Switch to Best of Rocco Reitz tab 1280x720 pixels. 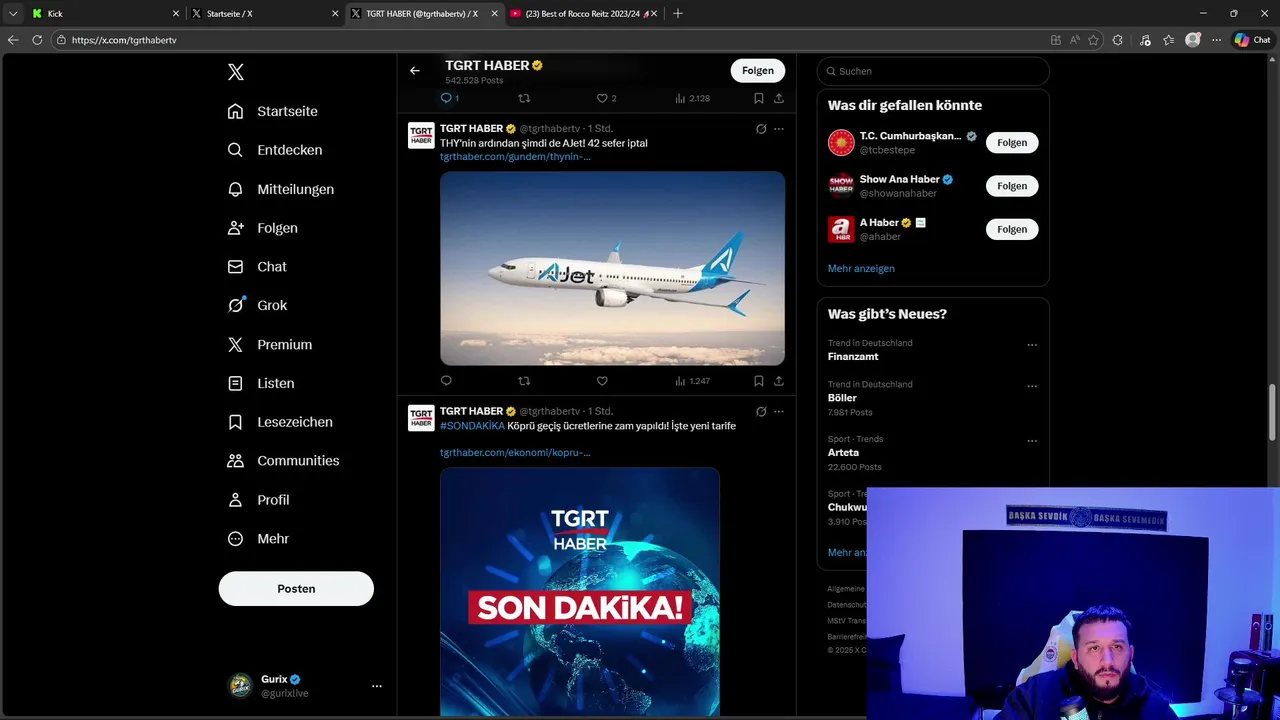coord(584,14)
